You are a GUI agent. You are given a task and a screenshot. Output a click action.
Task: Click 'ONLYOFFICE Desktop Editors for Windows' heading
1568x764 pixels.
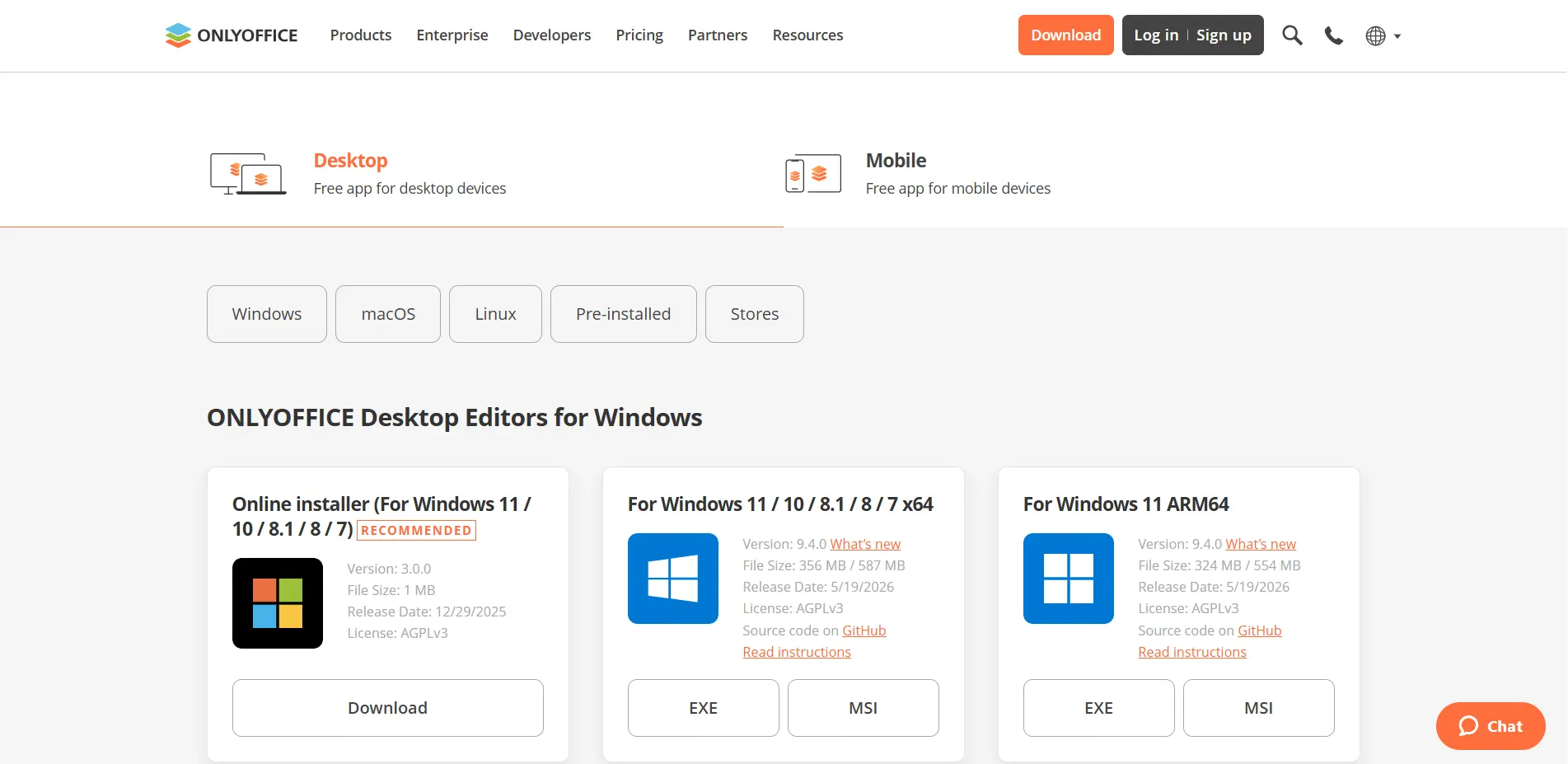click(x=455, y=418)
